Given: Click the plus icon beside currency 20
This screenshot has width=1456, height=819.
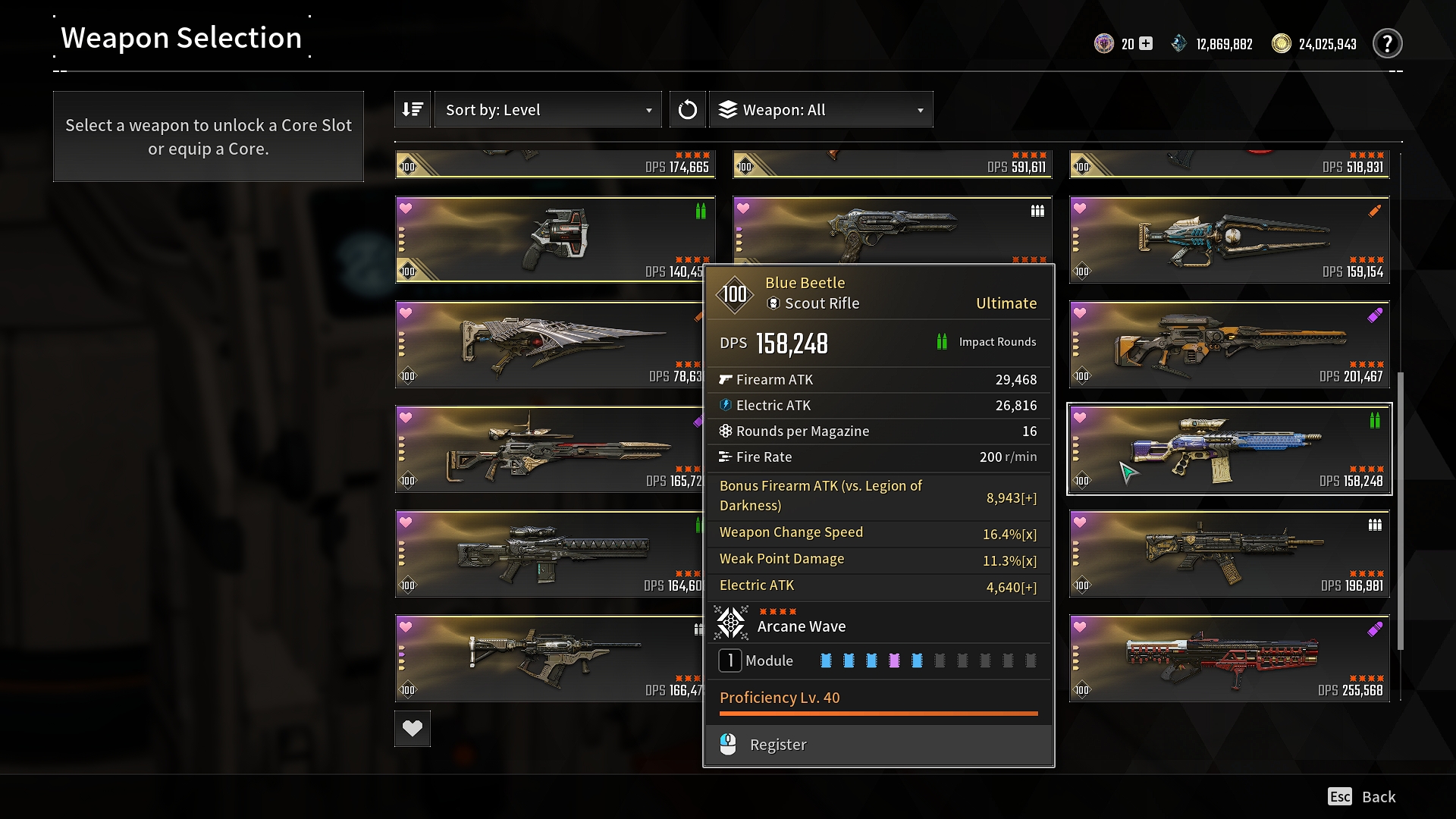Looking at the screenshot, I should point(1146,44).
